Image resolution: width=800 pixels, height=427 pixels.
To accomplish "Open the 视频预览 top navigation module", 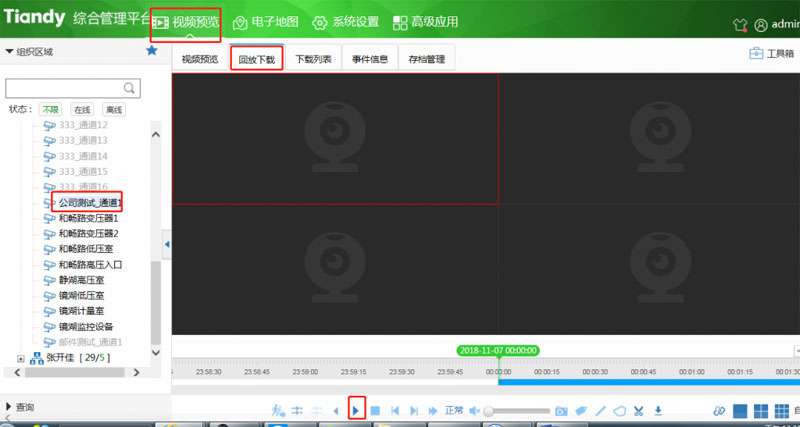I will coord(186,22).
